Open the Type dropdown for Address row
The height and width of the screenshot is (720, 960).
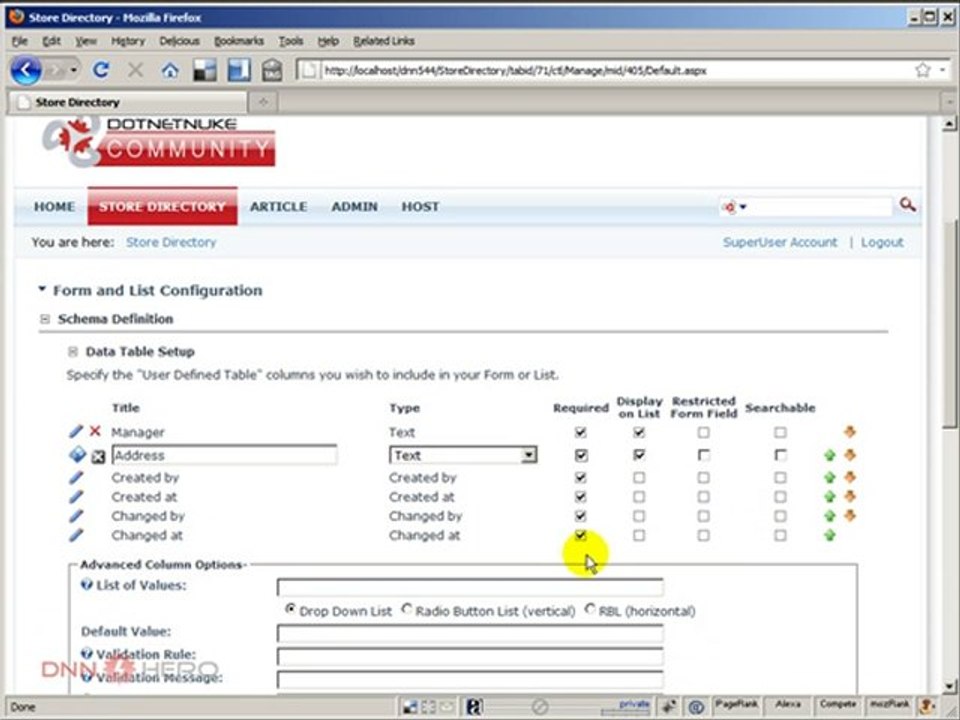pos(529,455)
